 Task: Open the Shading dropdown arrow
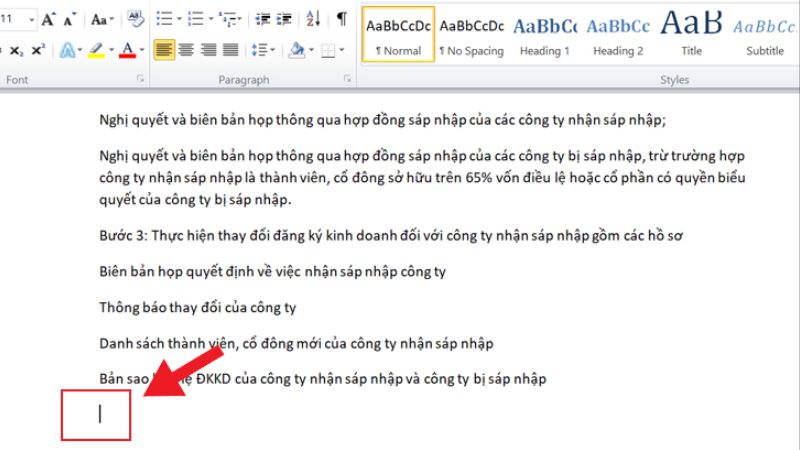coord(312,50)
